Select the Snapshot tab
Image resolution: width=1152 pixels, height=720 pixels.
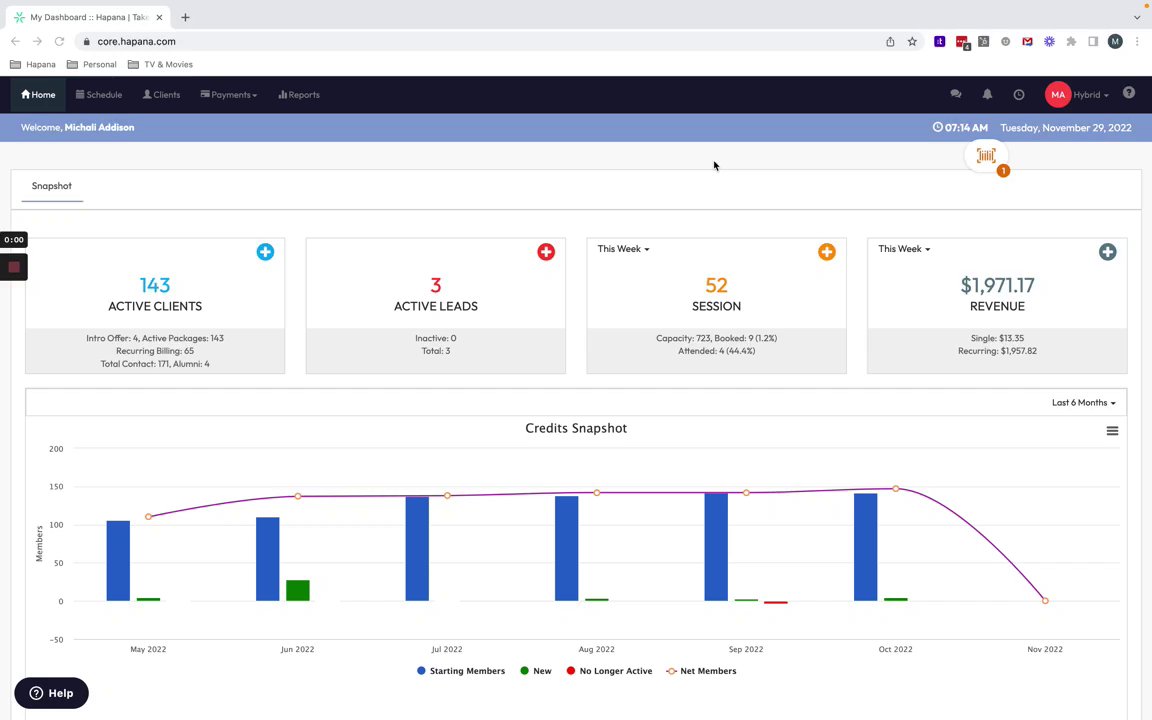pyautogui.click(x=51, y=186)
